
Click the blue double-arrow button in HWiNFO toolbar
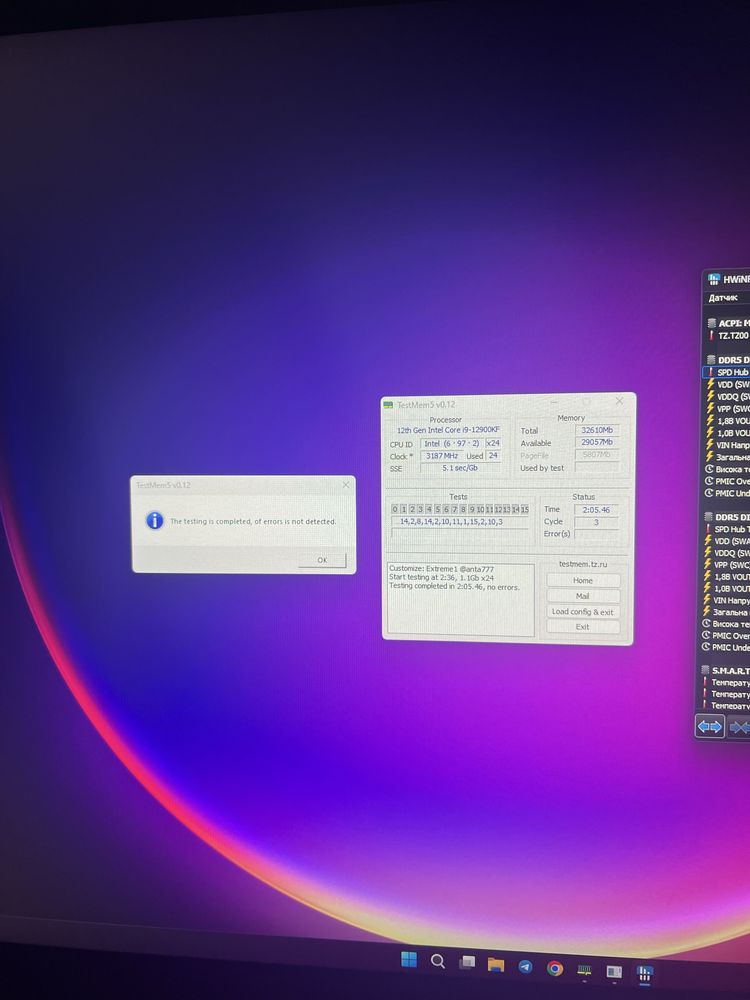coord(710,726)
